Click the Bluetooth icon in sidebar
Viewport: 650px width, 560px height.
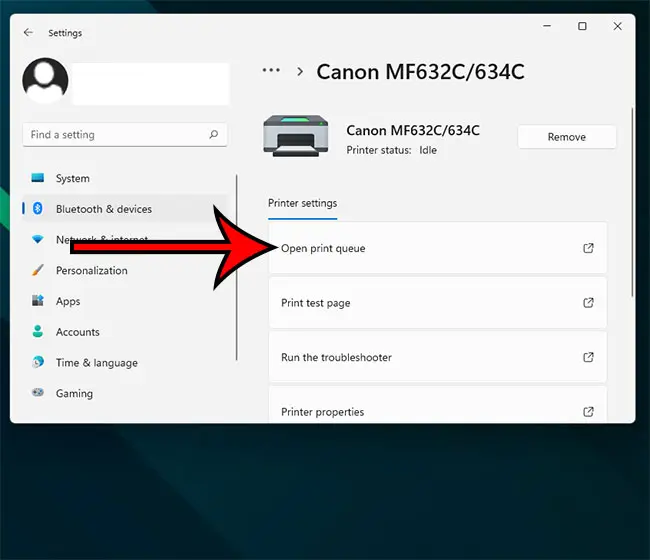click(38, 208)
